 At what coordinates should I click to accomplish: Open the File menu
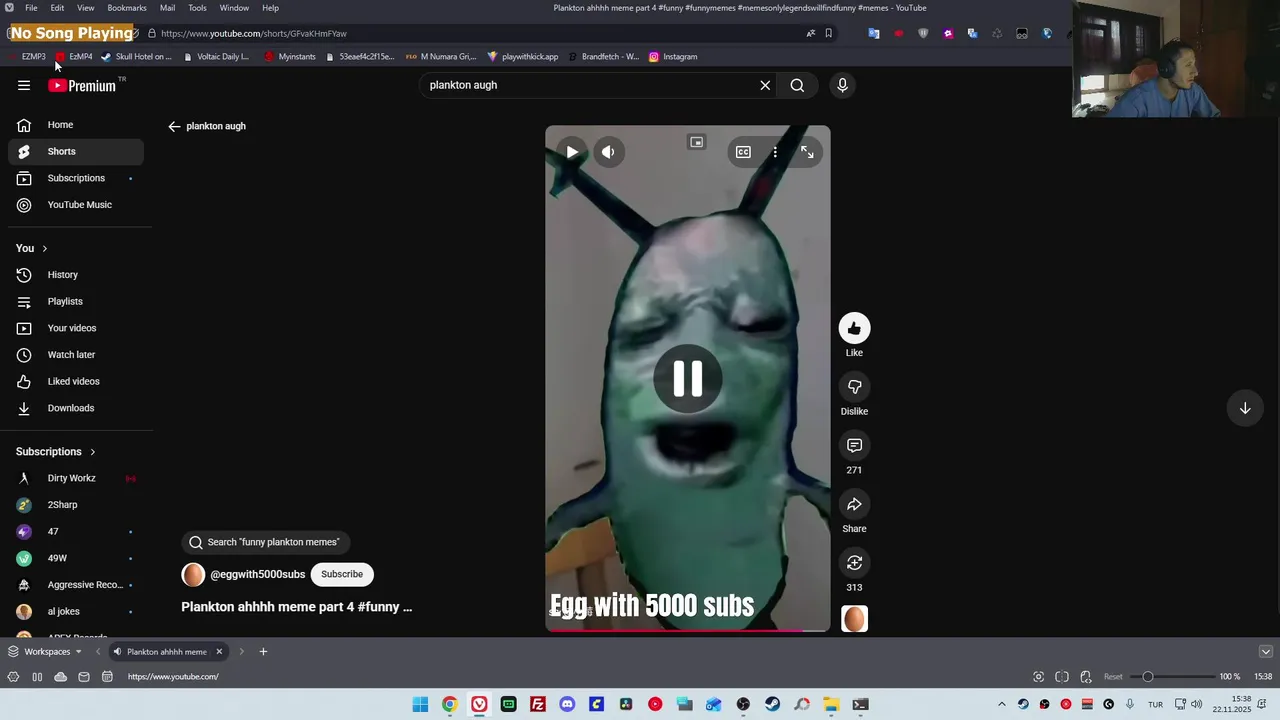tap(31, 8)
